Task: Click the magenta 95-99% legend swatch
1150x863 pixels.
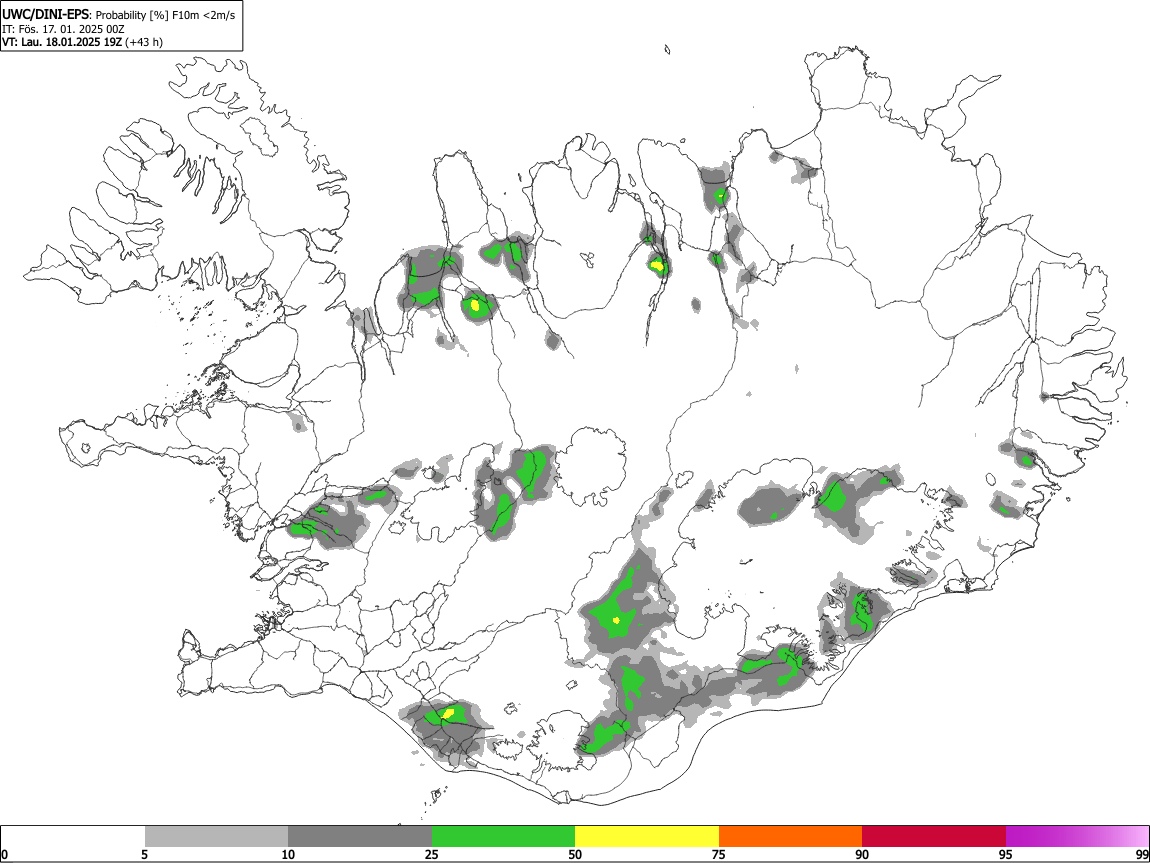Action: pos(1077,837)
